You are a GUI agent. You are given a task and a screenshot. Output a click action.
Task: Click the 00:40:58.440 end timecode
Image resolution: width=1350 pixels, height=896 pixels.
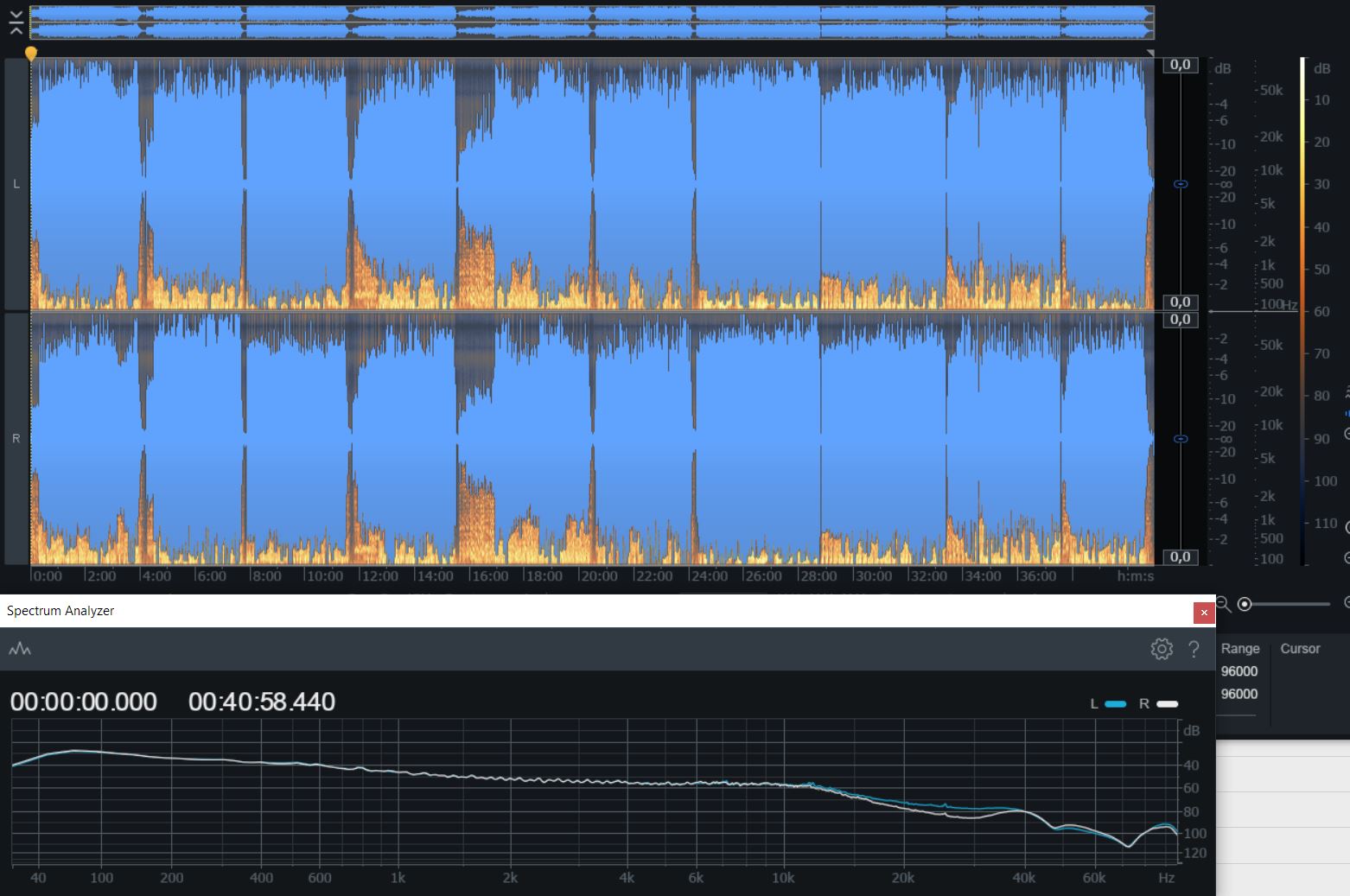coord(262,702)
